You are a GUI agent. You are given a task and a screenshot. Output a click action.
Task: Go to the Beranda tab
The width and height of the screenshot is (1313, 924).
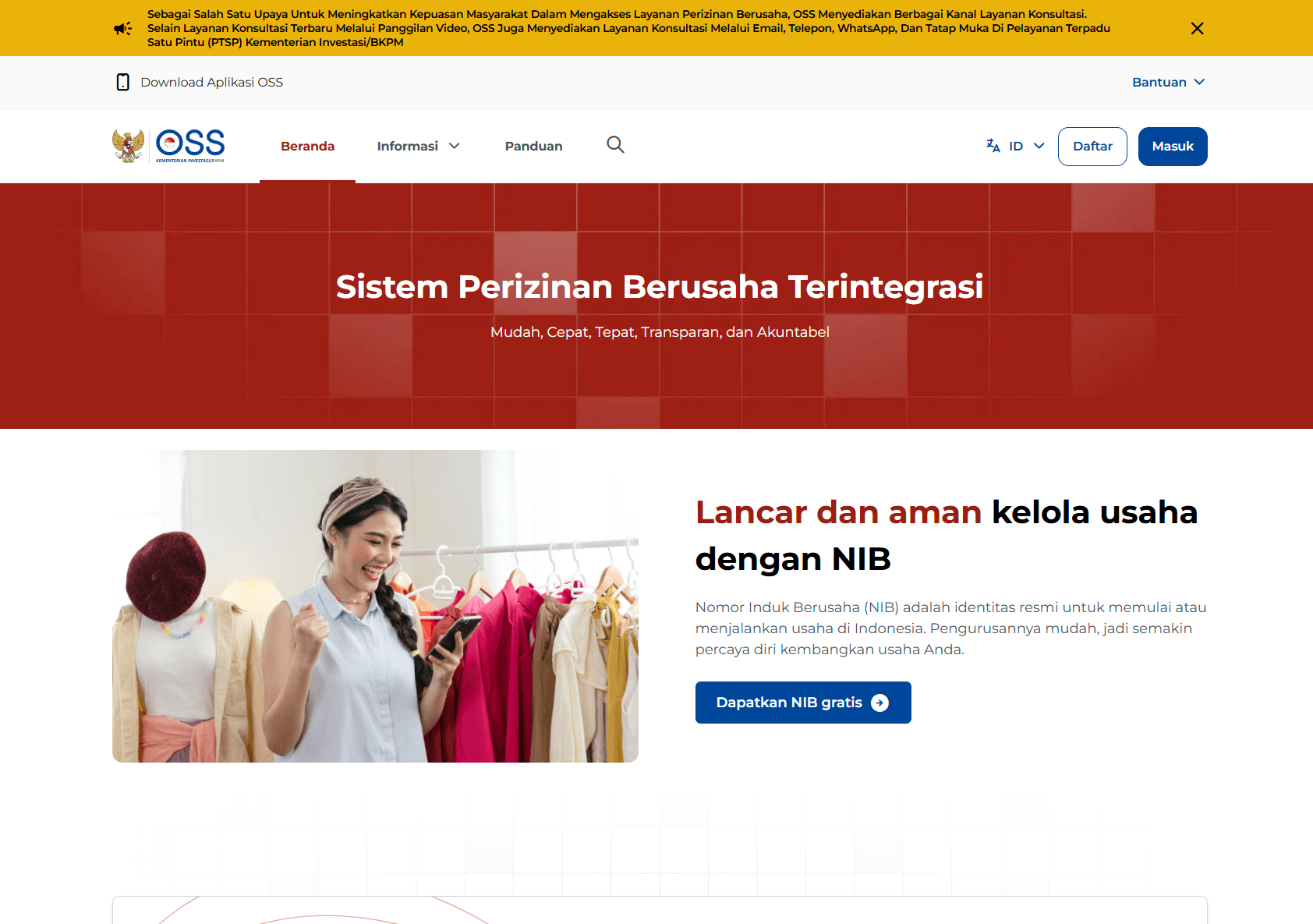[307, 146]
